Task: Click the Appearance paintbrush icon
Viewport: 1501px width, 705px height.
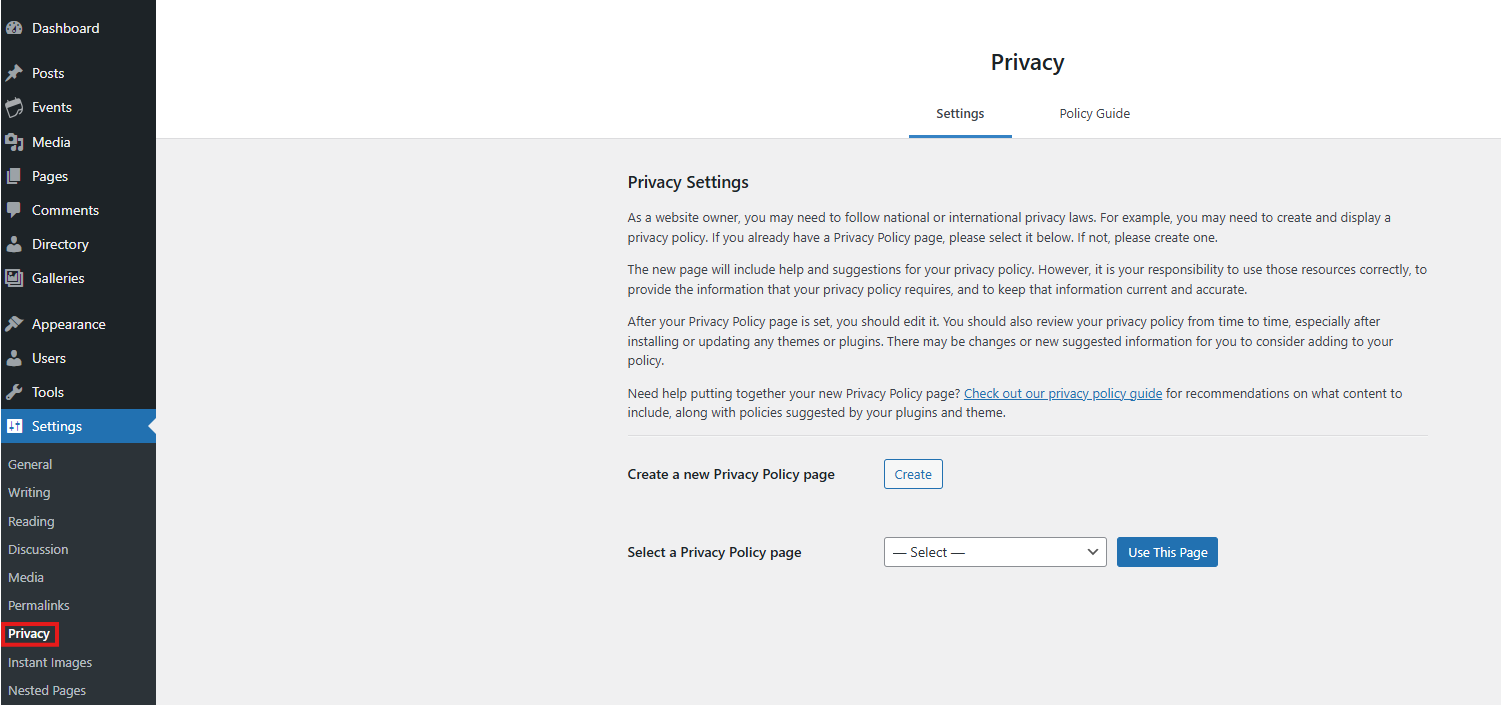Action: (14, 324)
